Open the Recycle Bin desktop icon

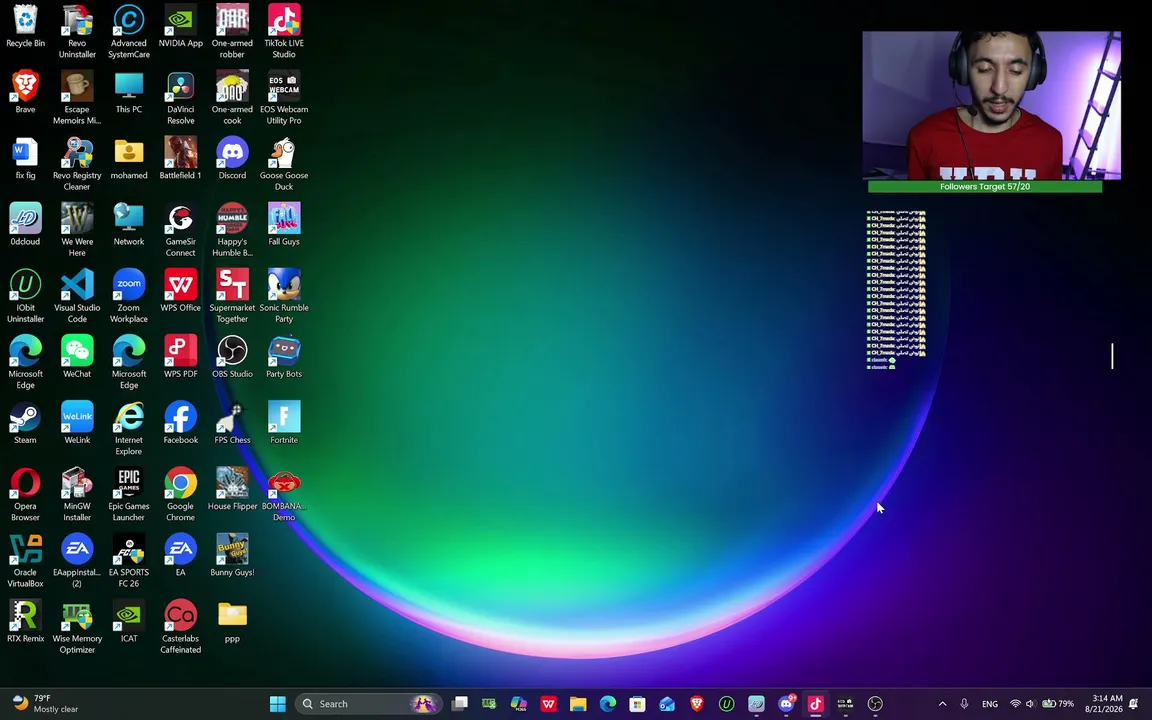click(x=26, y=27)
